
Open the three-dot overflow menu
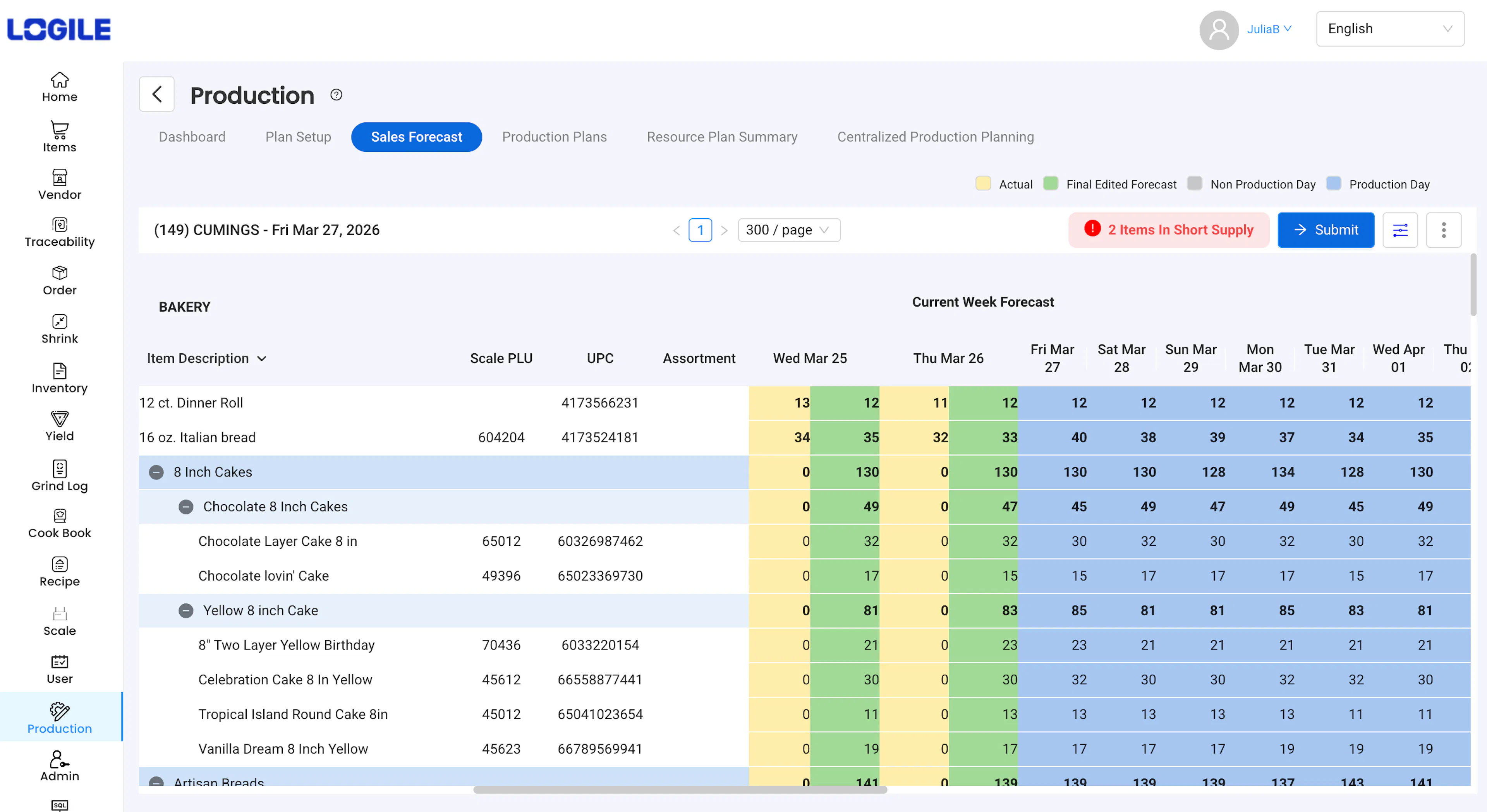[x=1444, y=230]
